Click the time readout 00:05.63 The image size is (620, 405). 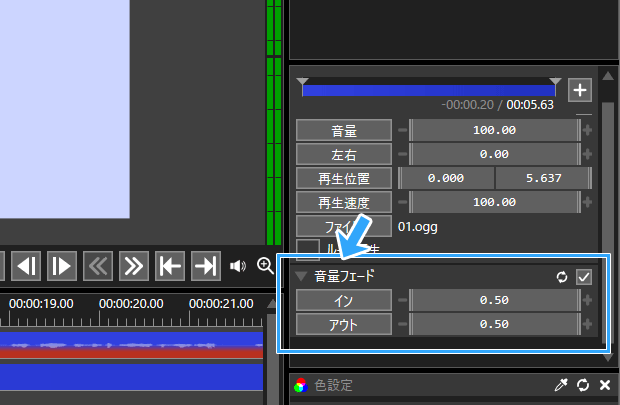pyautogui.click(x=530, y=105)
